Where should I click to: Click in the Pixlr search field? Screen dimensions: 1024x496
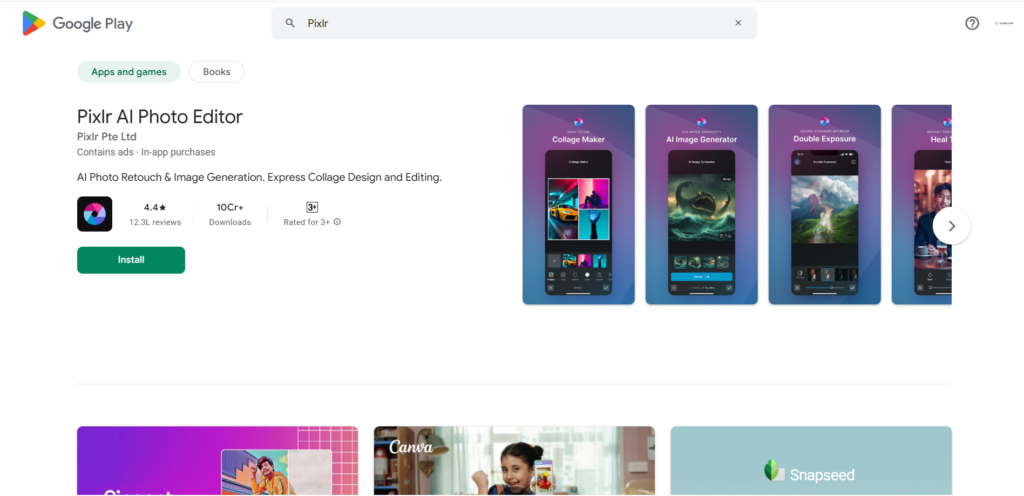(514, 23)
